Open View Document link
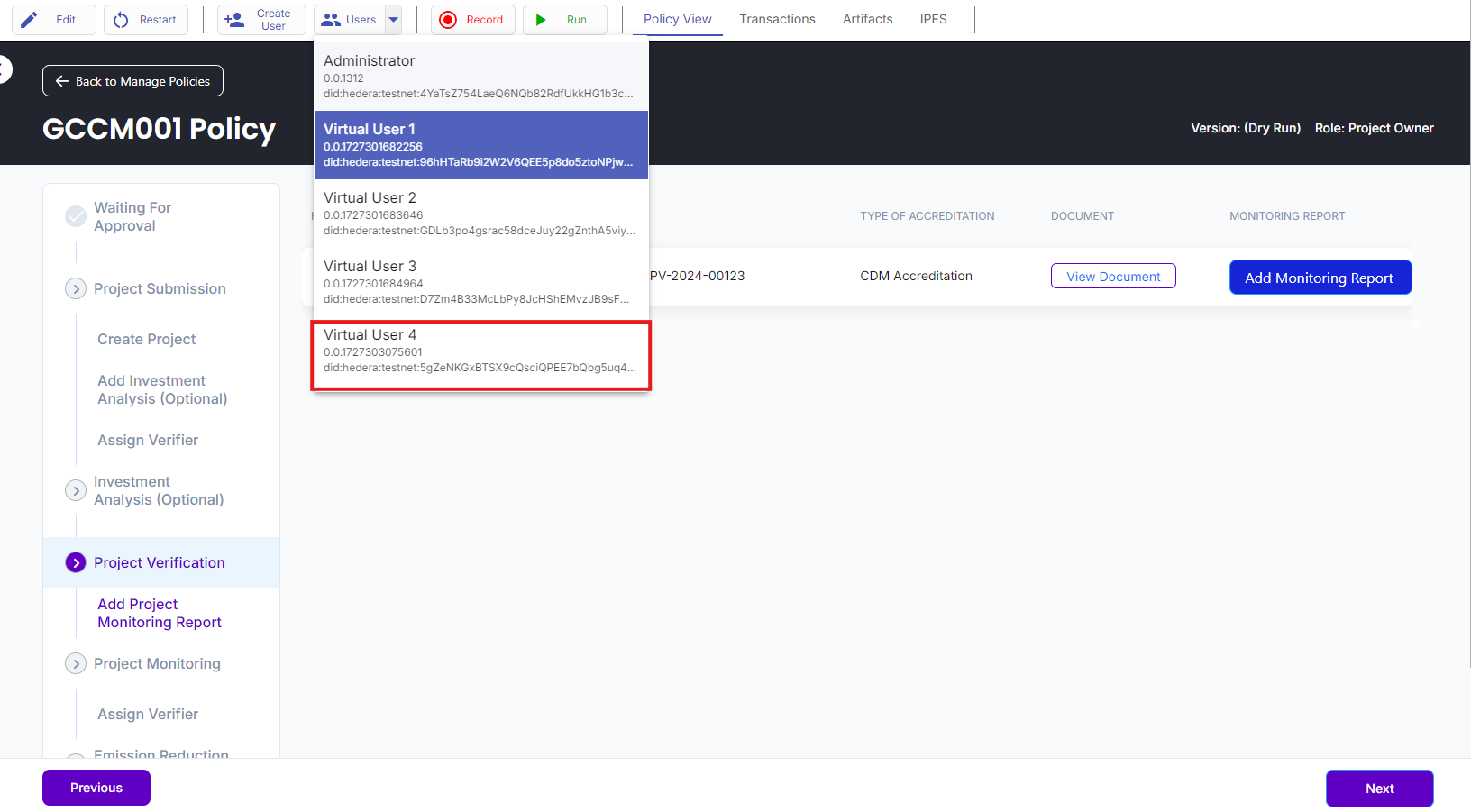 (1113, 277)
